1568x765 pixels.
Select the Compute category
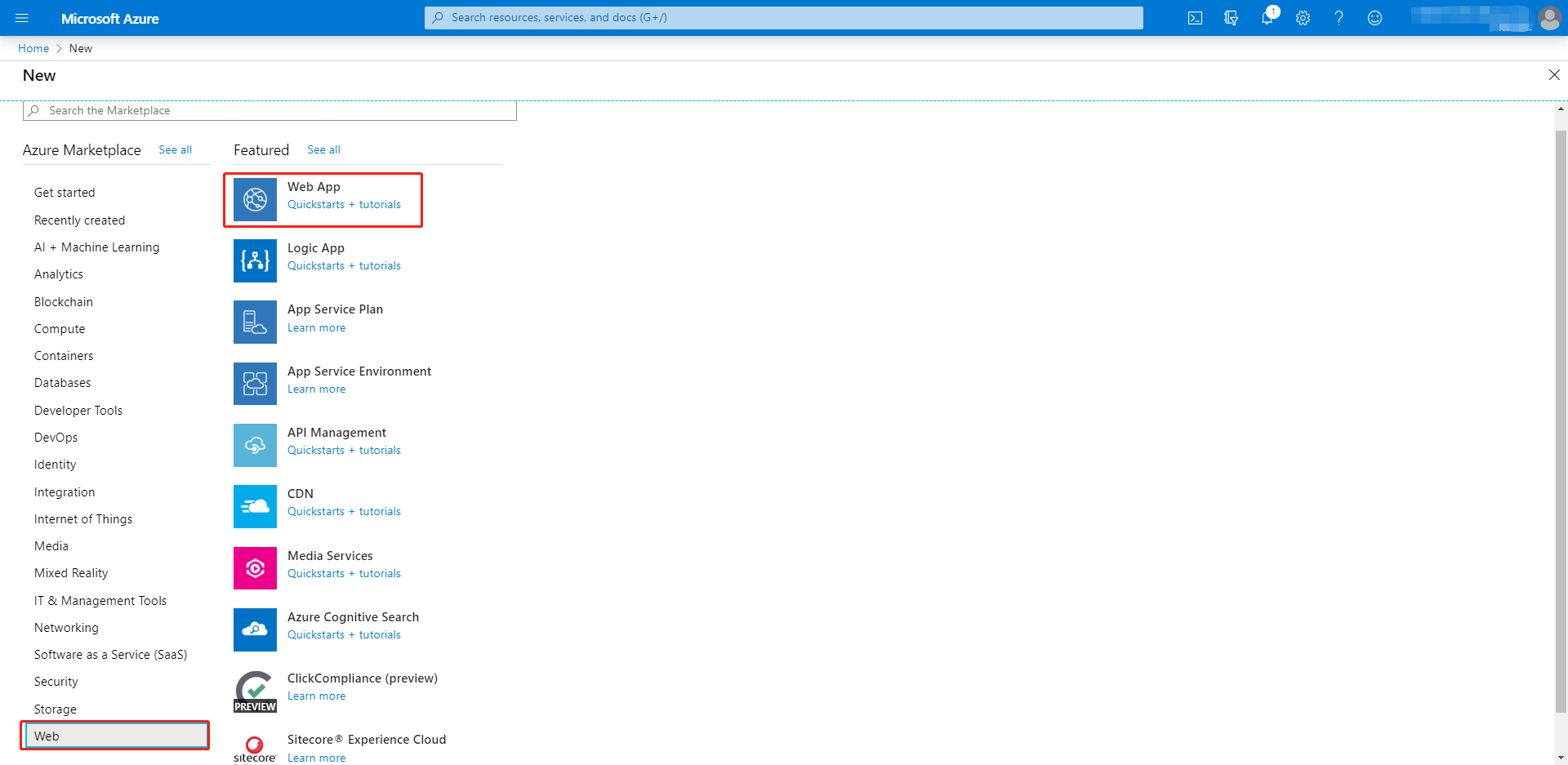[60, 329]
